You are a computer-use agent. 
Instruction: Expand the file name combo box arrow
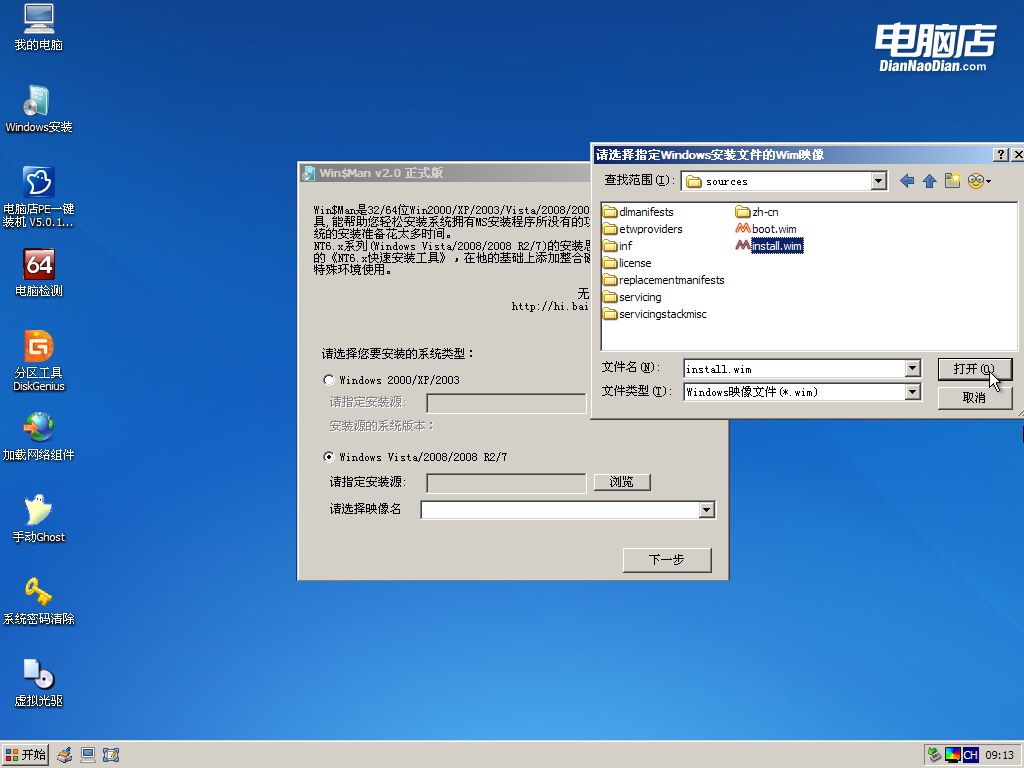pos(911,369)
